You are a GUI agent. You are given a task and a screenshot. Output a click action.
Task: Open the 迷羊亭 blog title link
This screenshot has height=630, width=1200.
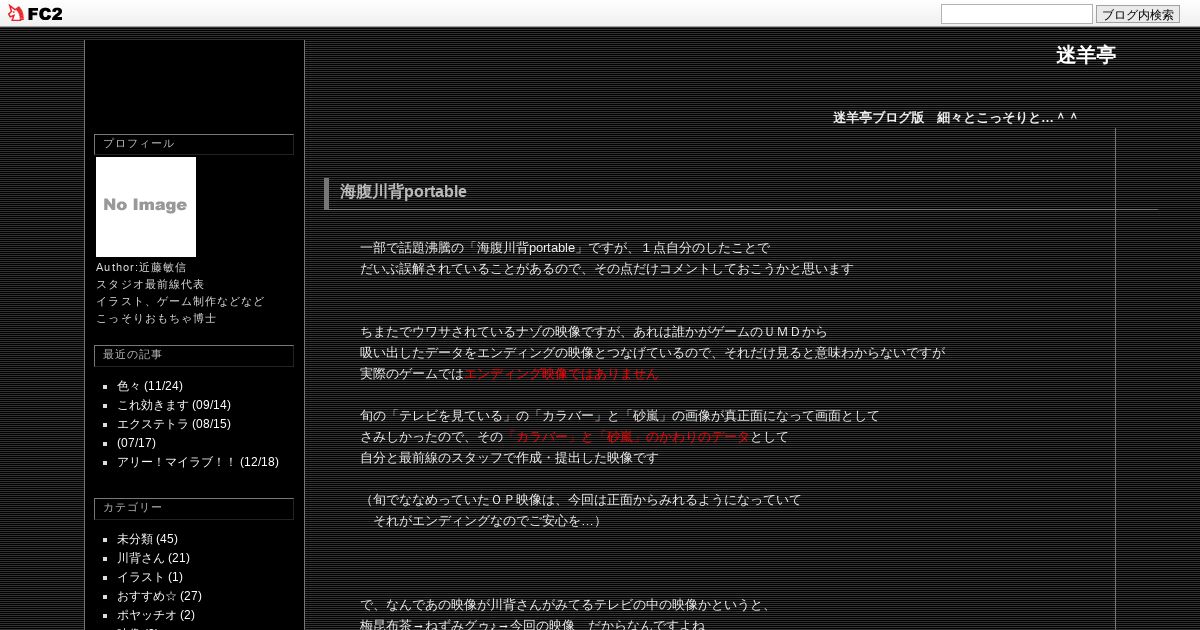[1086, 55]
